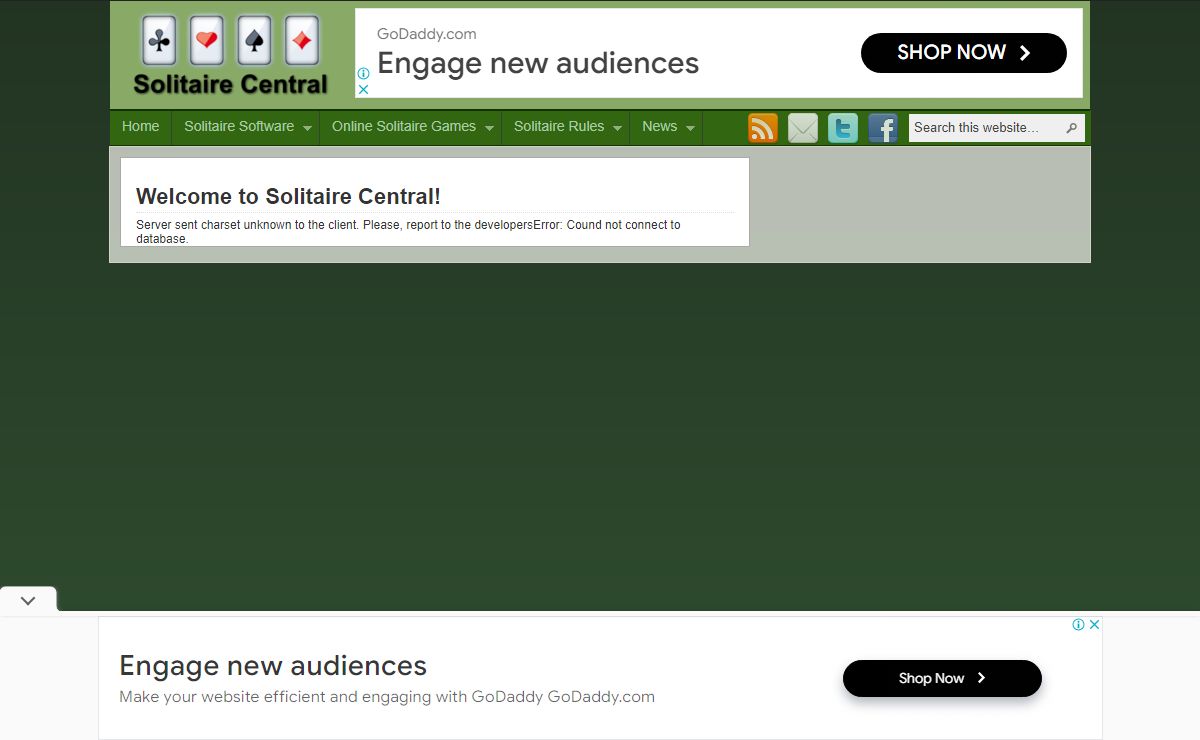Click the bottom ad info icon

[1079, 624]
